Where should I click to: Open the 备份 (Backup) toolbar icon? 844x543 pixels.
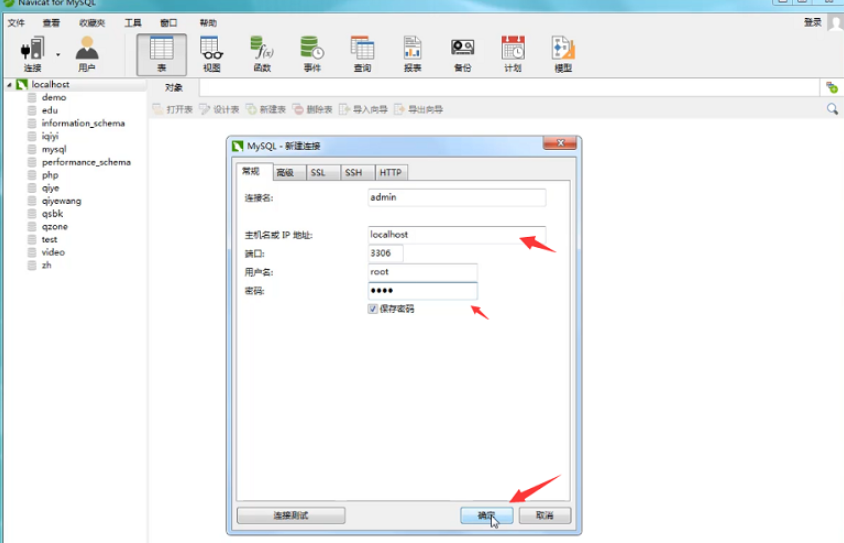[462, 54]
